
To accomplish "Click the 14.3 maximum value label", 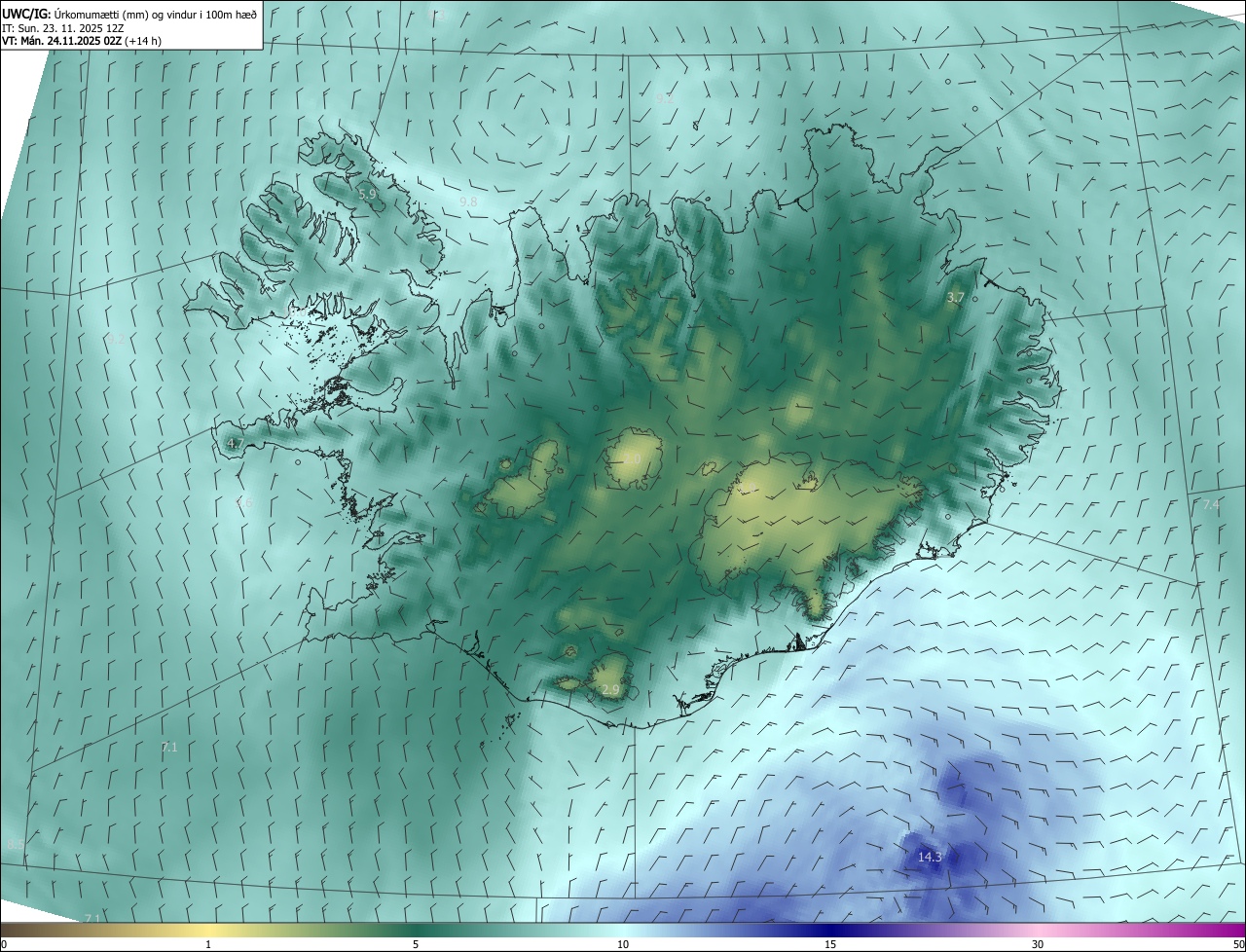I will (x=930, y=858).
